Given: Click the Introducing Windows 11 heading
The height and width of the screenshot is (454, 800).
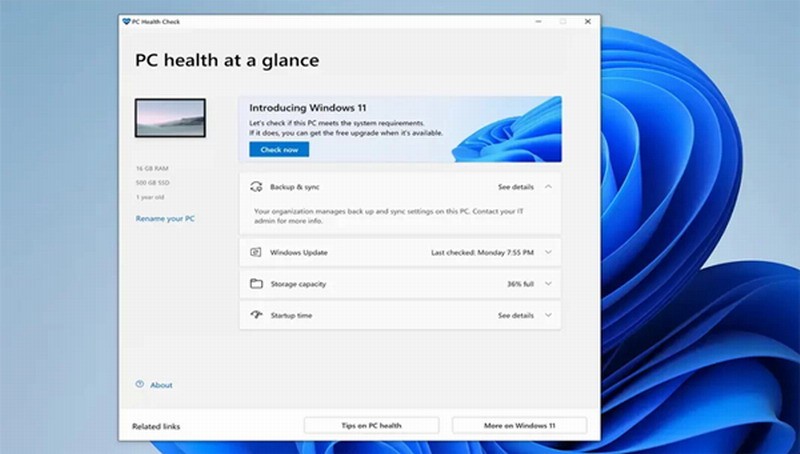Looking at the screenshot, I should tap(308, 108).
